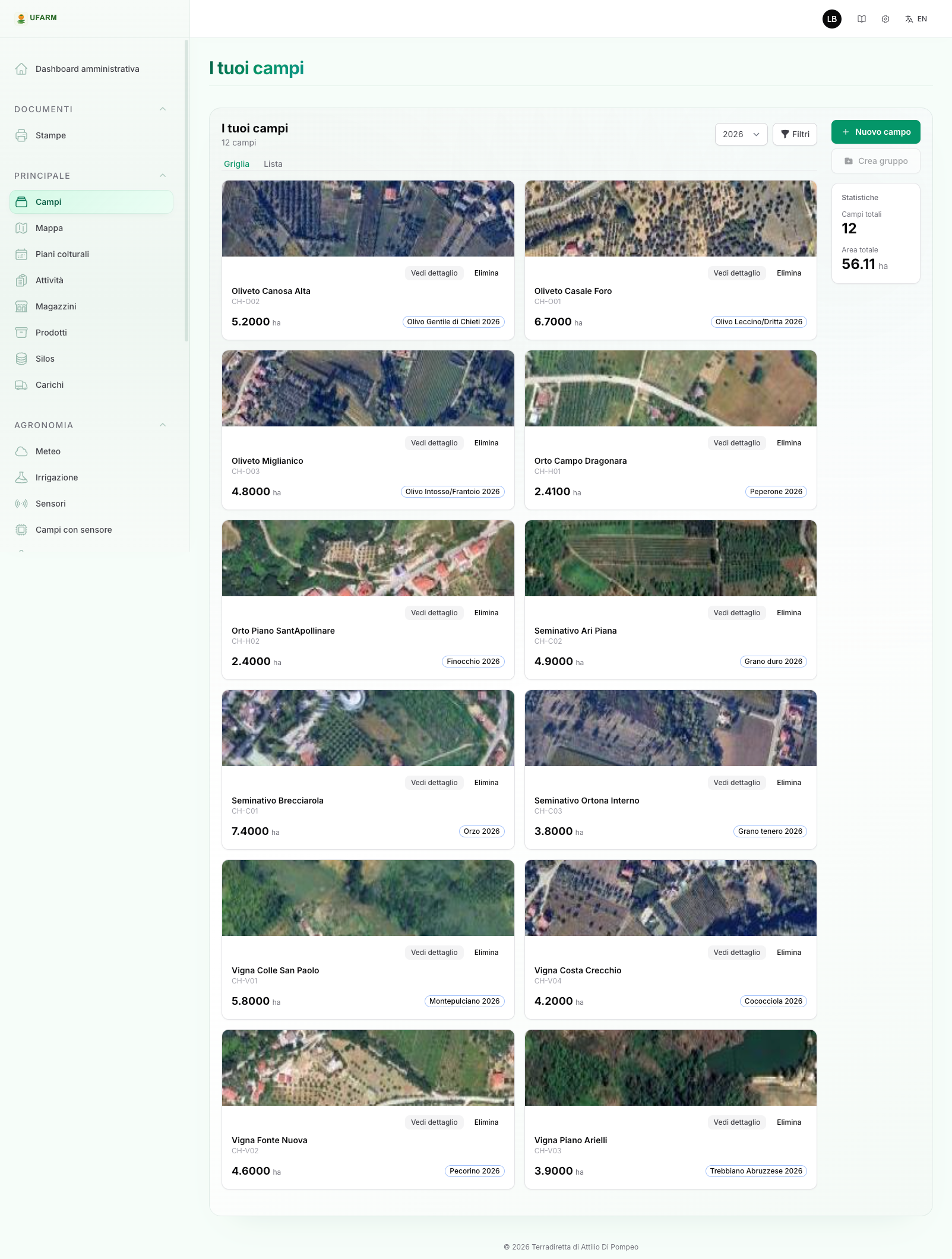This screenshot has width=952, height=1259.
Task: Click the Peperone 2026 crop chip
Action: point(775,492)
